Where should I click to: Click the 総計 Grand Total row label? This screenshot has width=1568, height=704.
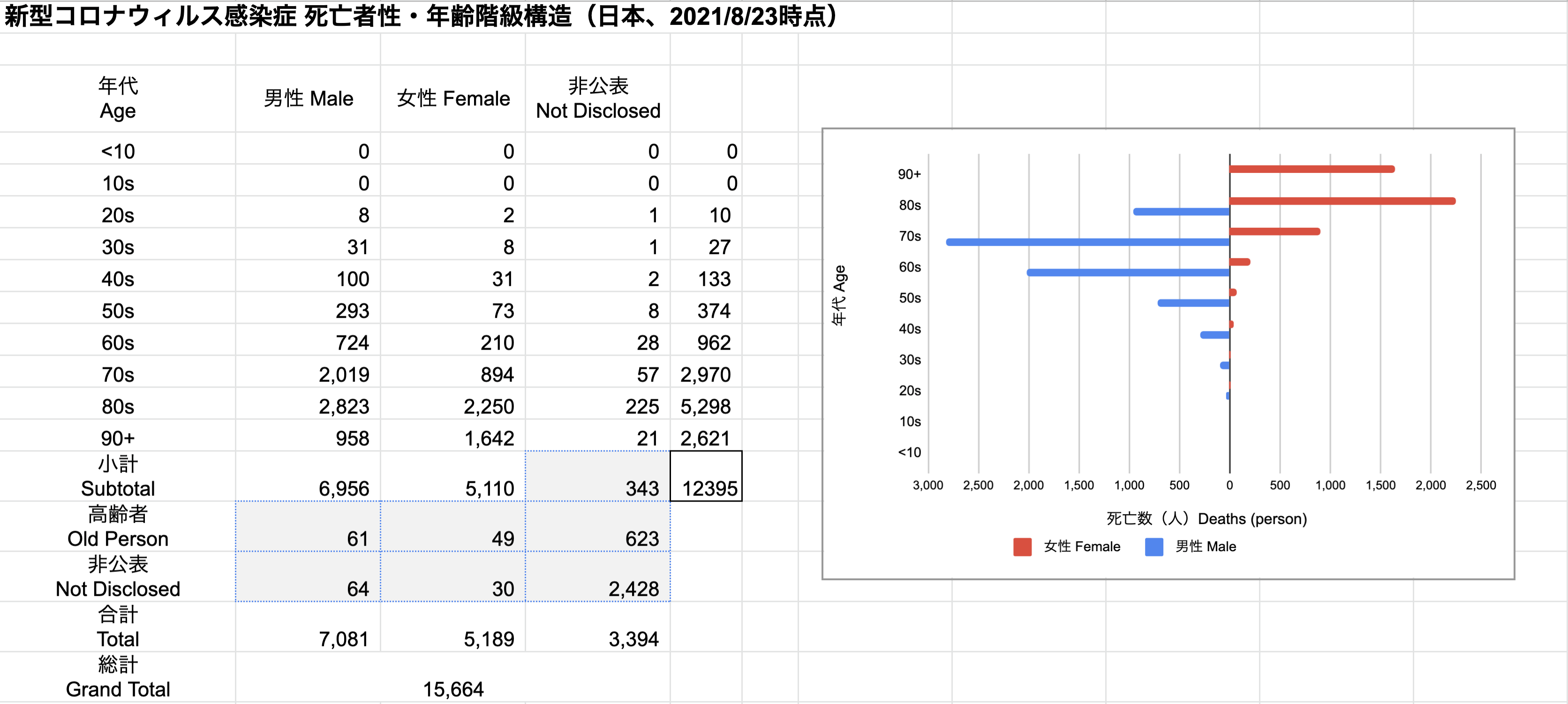tap(118, 677)
